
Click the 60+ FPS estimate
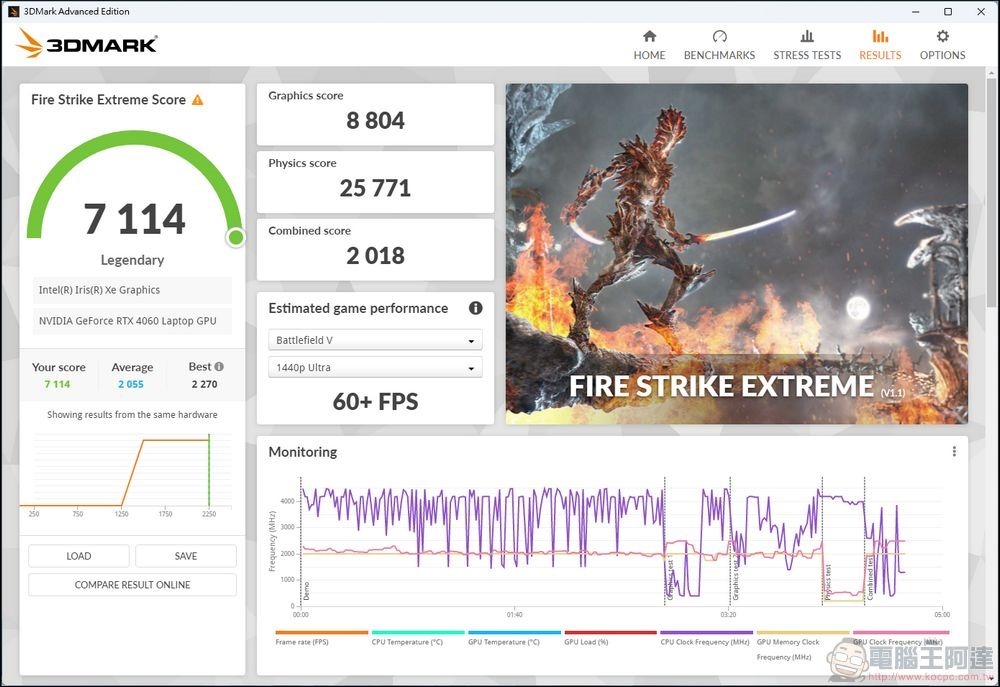(375, 402)
